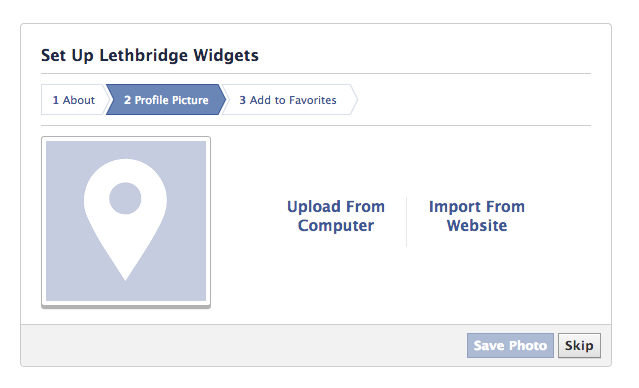Screen dimensions: 639x388
Task: Click the profile picture placeholder thumbnail
Action: (126, 221)
